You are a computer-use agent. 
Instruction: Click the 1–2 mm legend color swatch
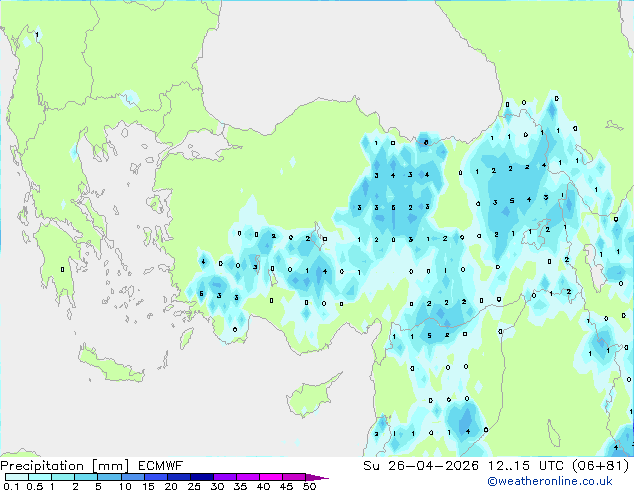(x=63, y=477)
